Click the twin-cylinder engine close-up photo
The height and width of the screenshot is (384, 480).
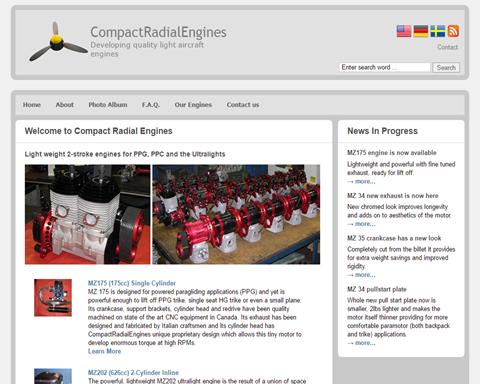88,214
